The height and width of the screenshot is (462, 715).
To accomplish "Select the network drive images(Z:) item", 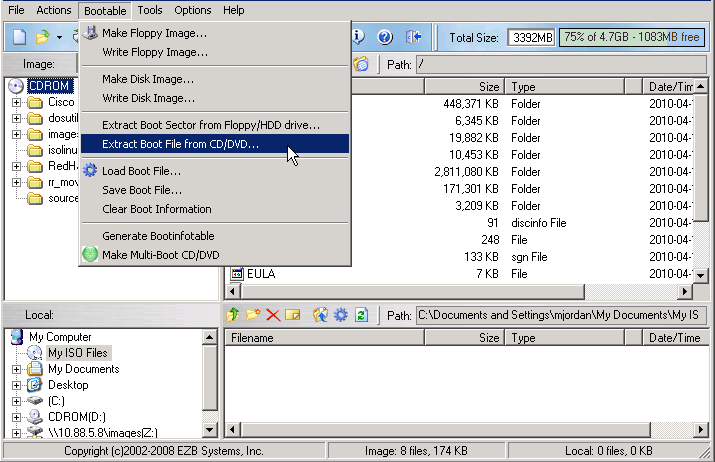I will pos(103,432).
